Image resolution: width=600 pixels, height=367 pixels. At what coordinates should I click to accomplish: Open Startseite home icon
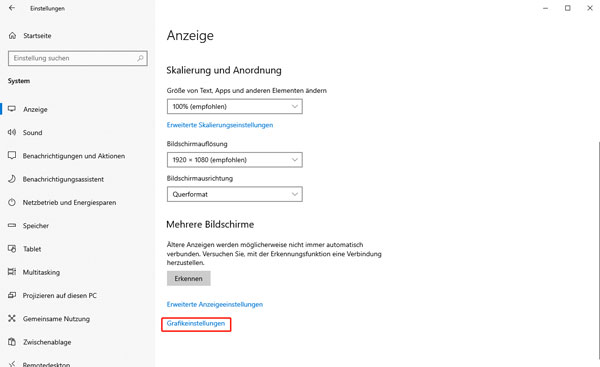(12, 36)
